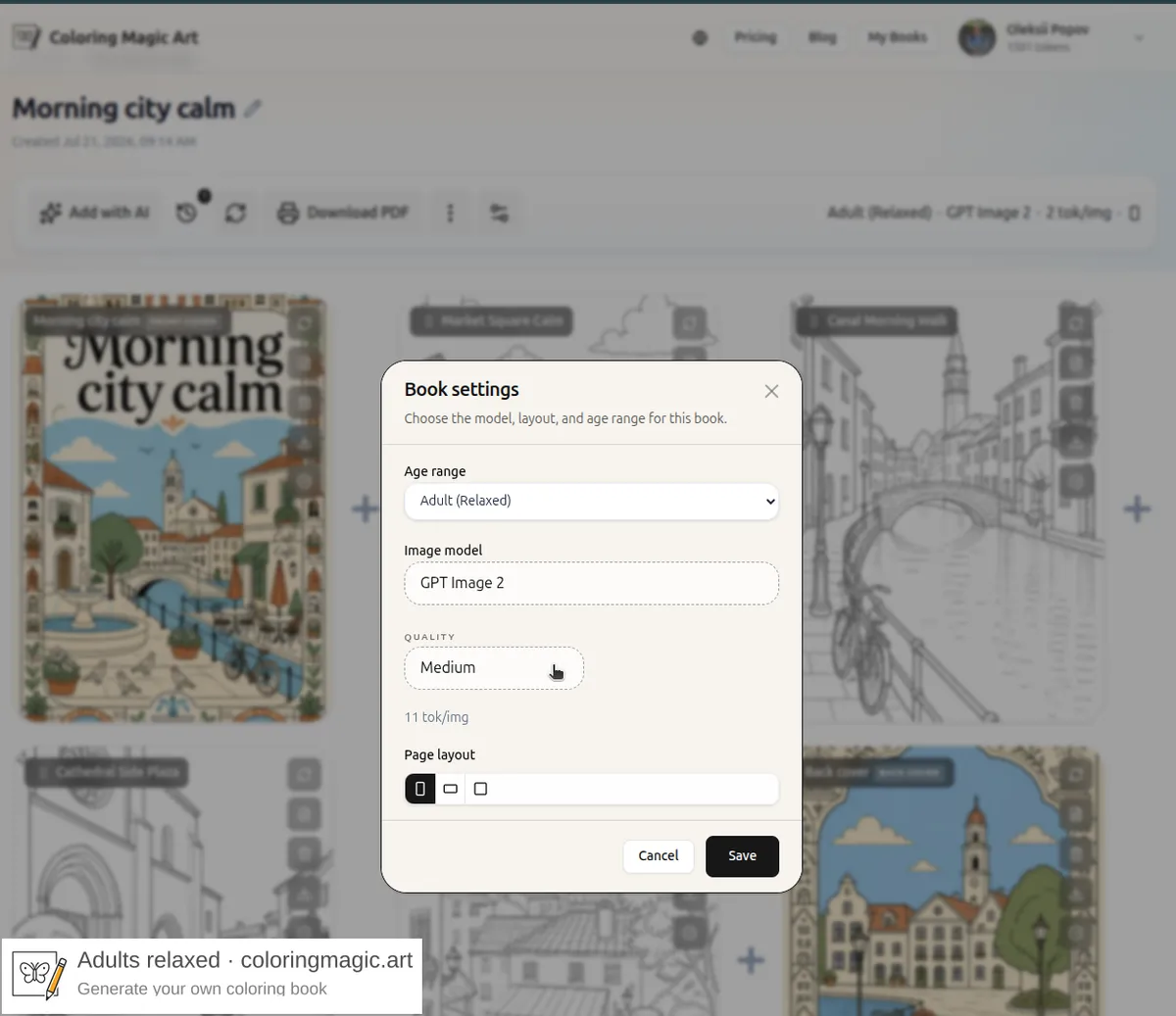Screen dimensions: 1176x1016
Task: Open the Back cover page thumbnail
Action: 946,882
